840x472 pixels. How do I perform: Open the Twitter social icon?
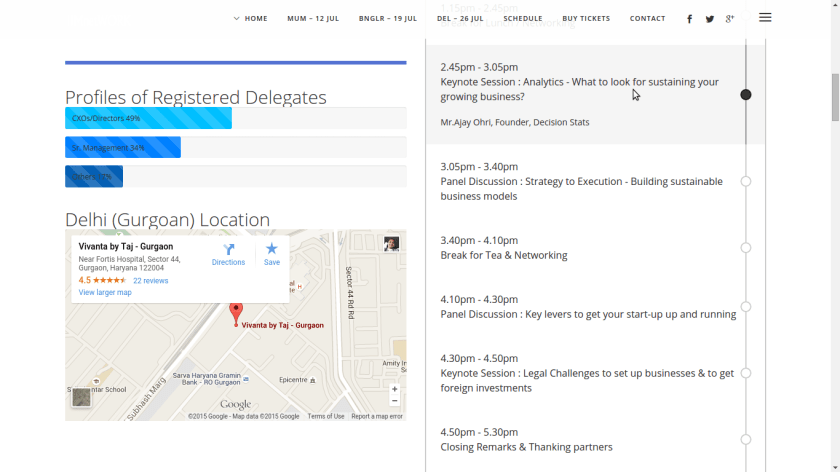710,19
